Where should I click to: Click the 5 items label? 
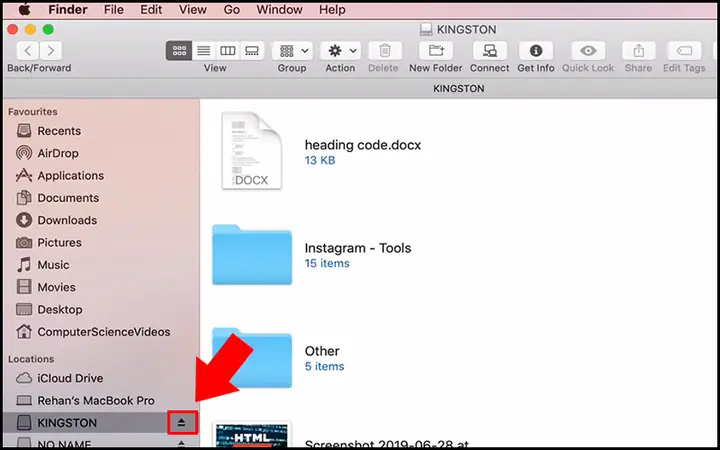coord(324,366)
